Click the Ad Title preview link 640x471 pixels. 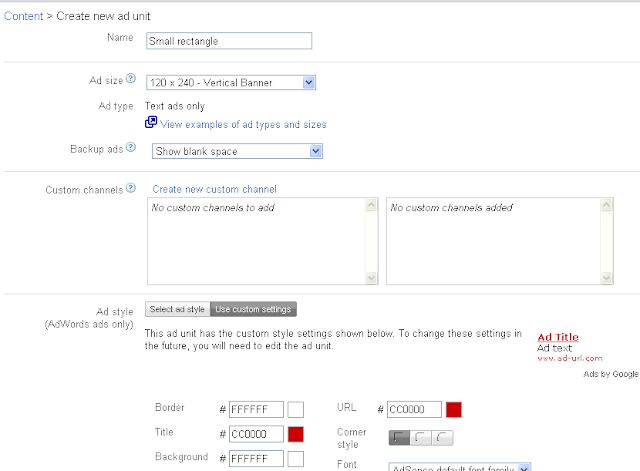coord(558,337)
